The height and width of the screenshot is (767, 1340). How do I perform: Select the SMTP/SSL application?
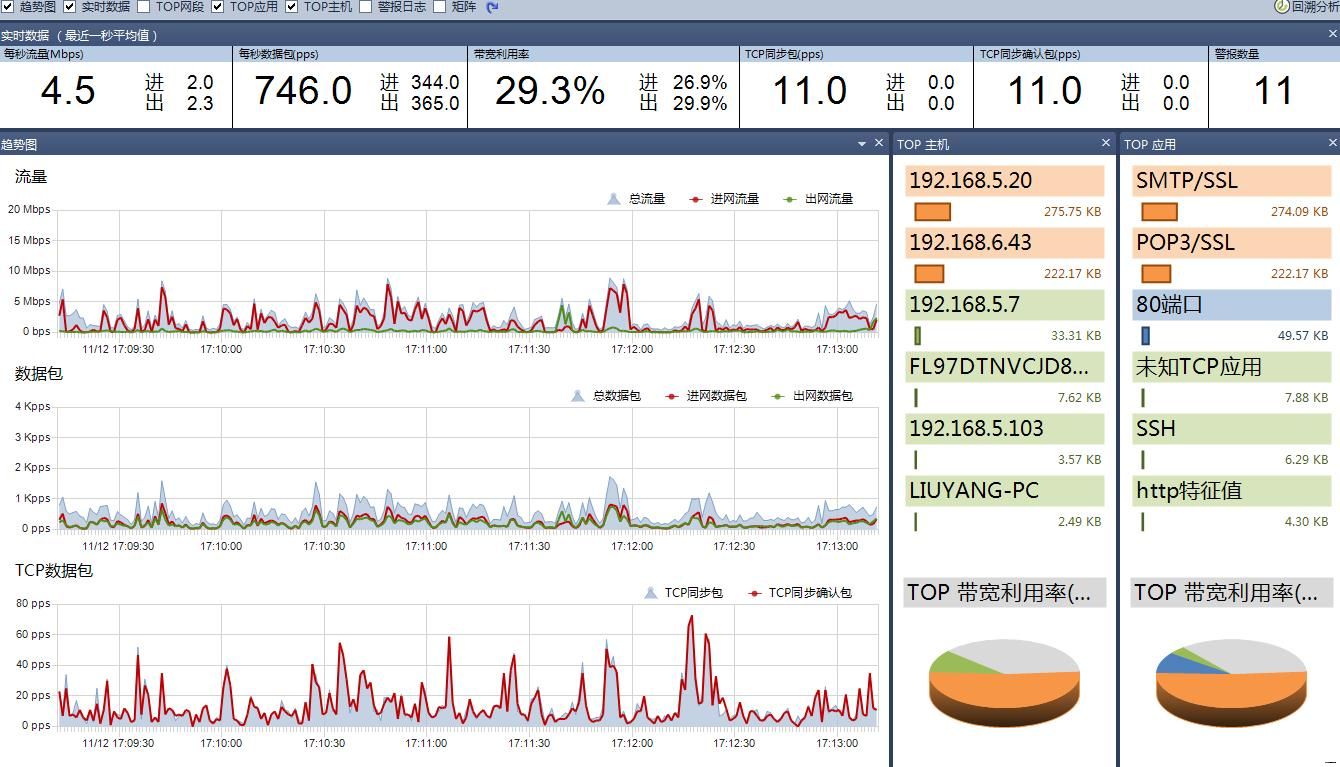click(x=1232, y=181)
